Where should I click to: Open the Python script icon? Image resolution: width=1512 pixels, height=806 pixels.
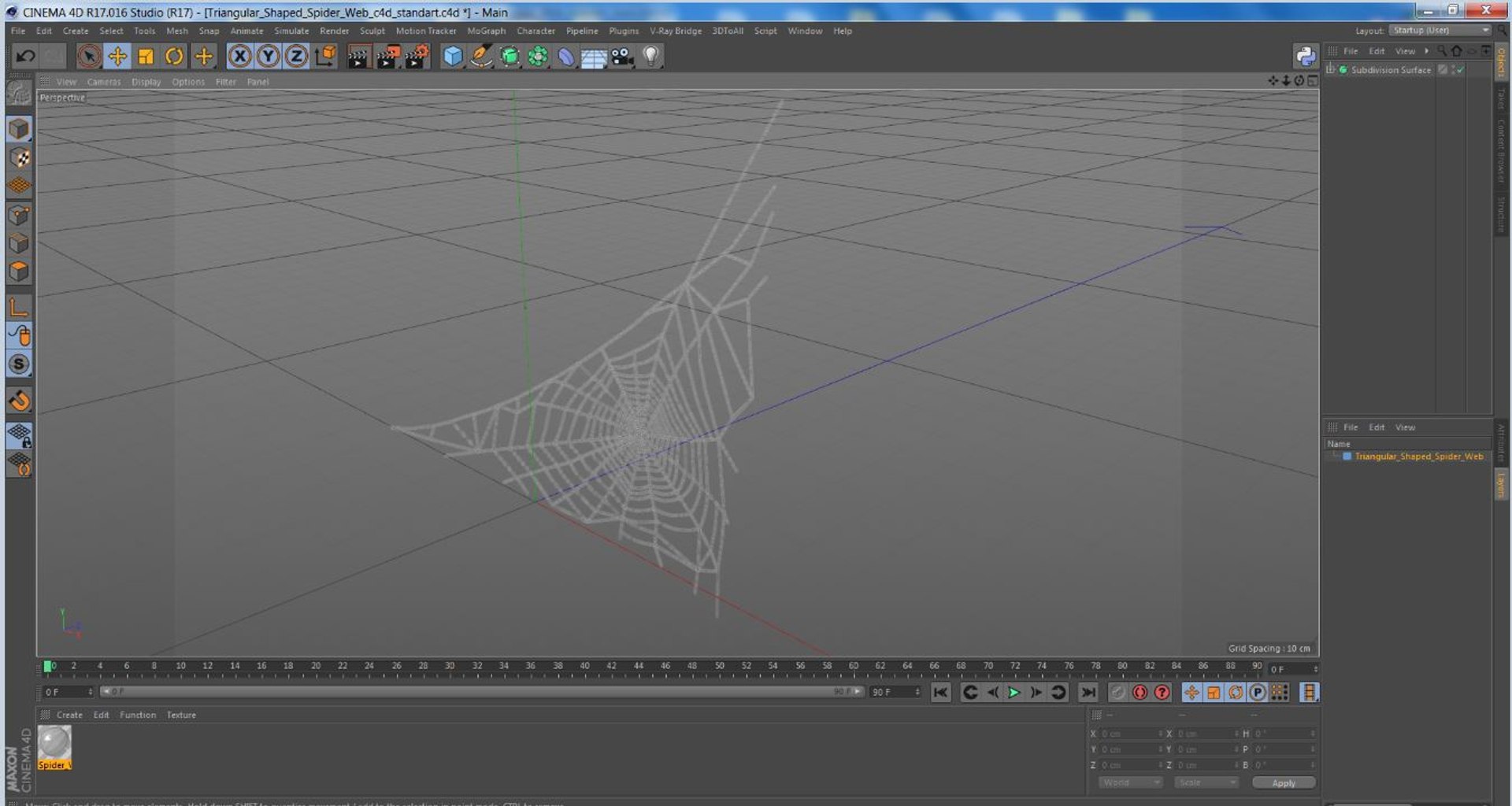pos(1305,56)
